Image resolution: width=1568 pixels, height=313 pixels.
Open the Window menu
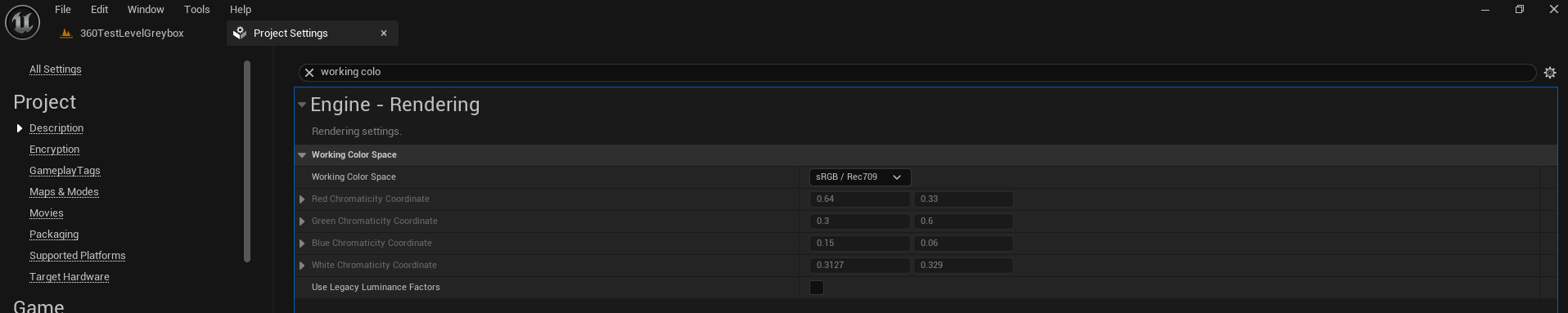[x=146, y=10]
